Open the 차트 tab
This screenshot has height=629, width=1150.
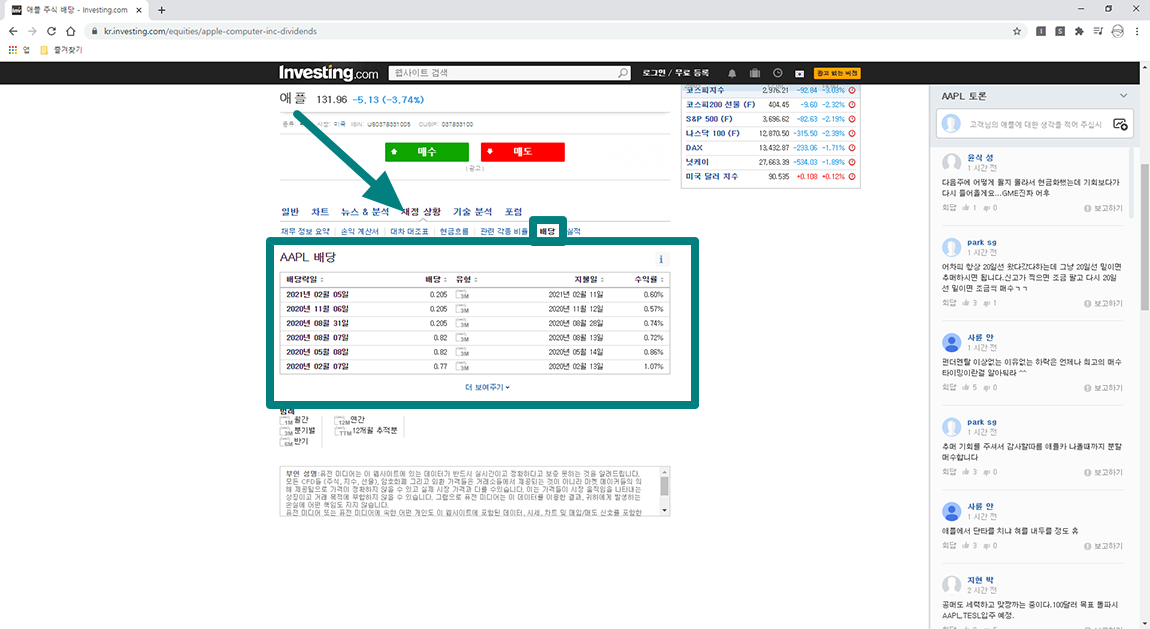[320, 212]
